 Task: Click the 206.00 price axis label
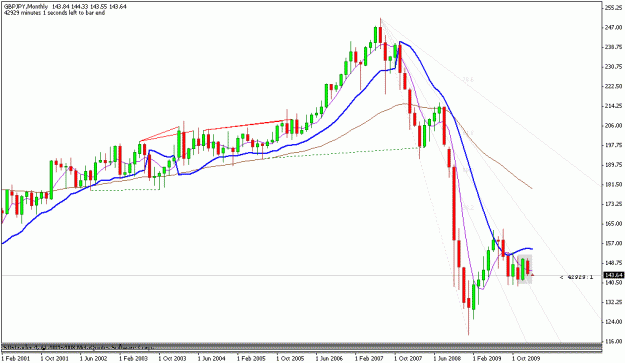pos(614,126)
